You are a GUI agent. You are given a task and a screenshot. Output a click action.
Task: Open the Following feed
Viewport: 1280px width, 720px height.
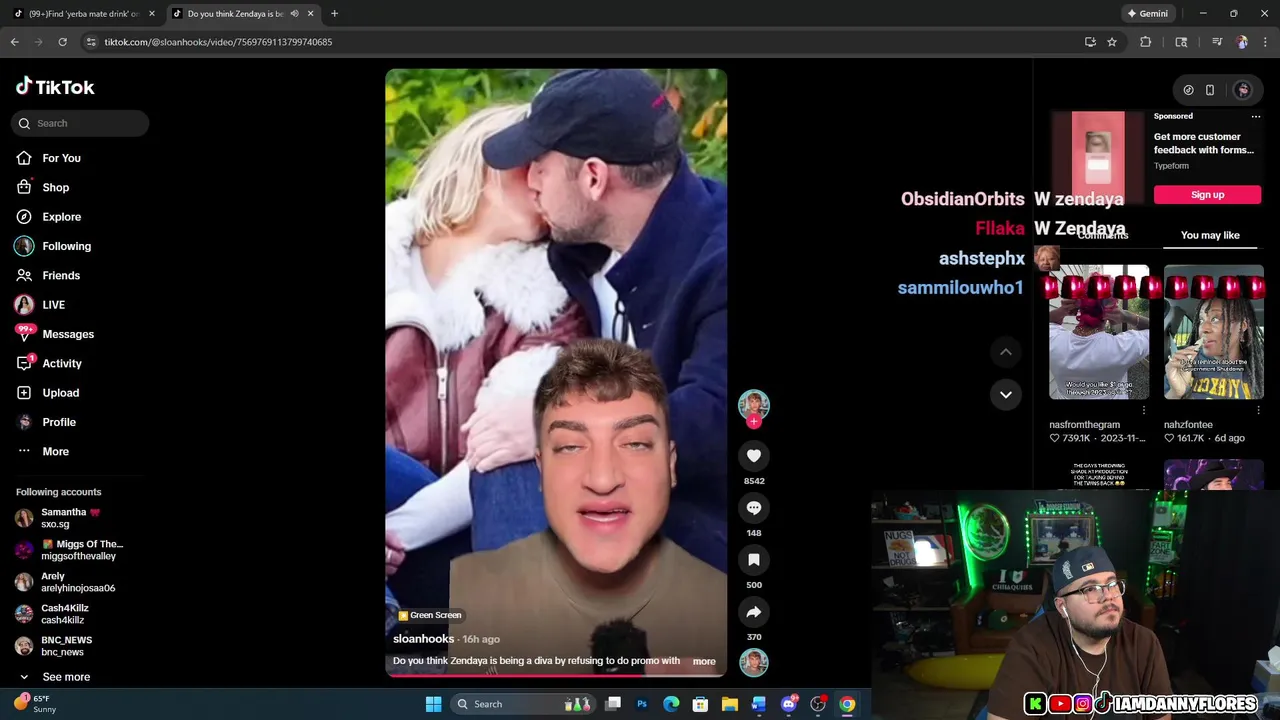tap(65, 246)
